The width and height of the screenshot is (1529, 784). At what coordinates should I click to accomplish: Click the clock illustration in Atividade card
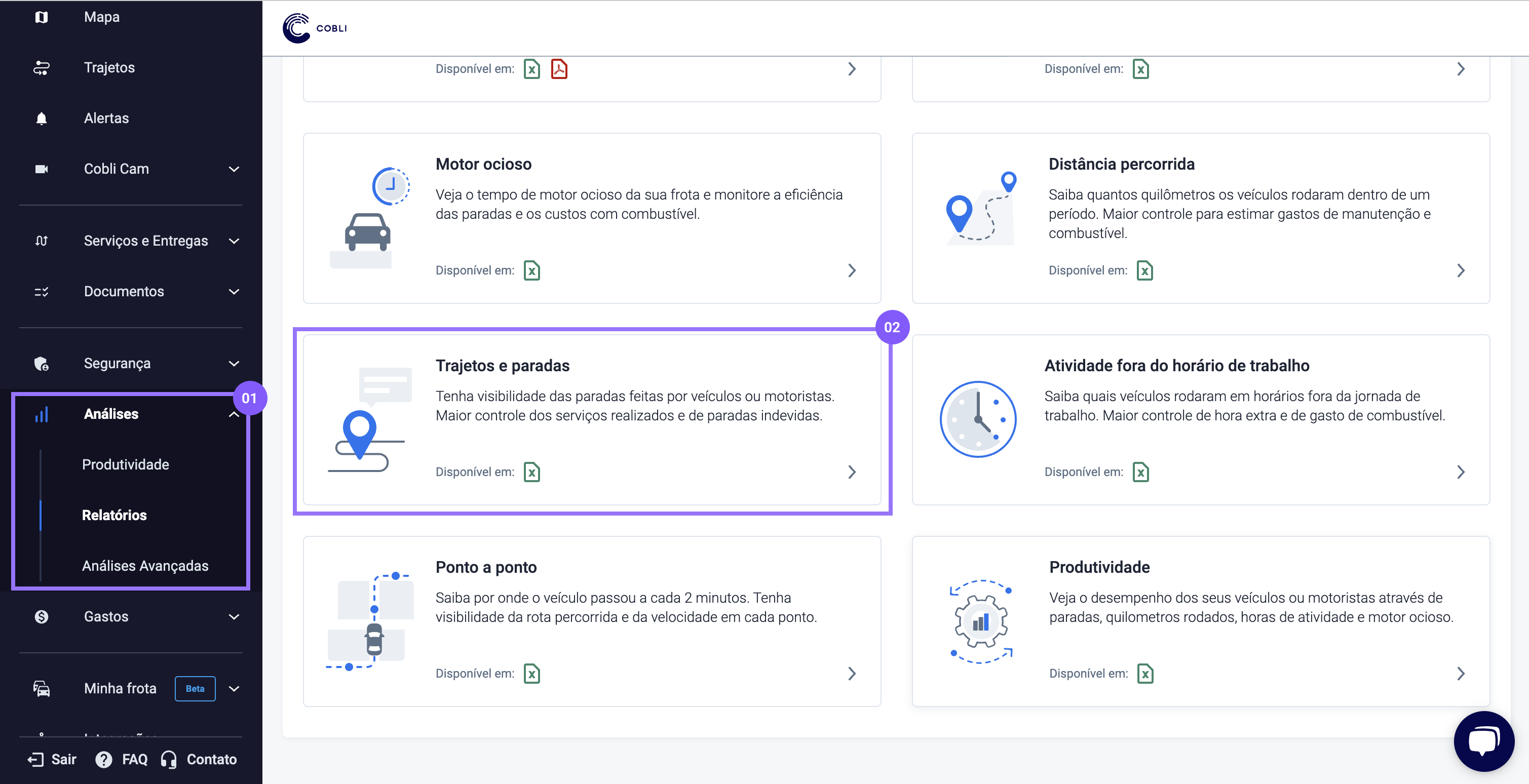[x=978, y=419]
